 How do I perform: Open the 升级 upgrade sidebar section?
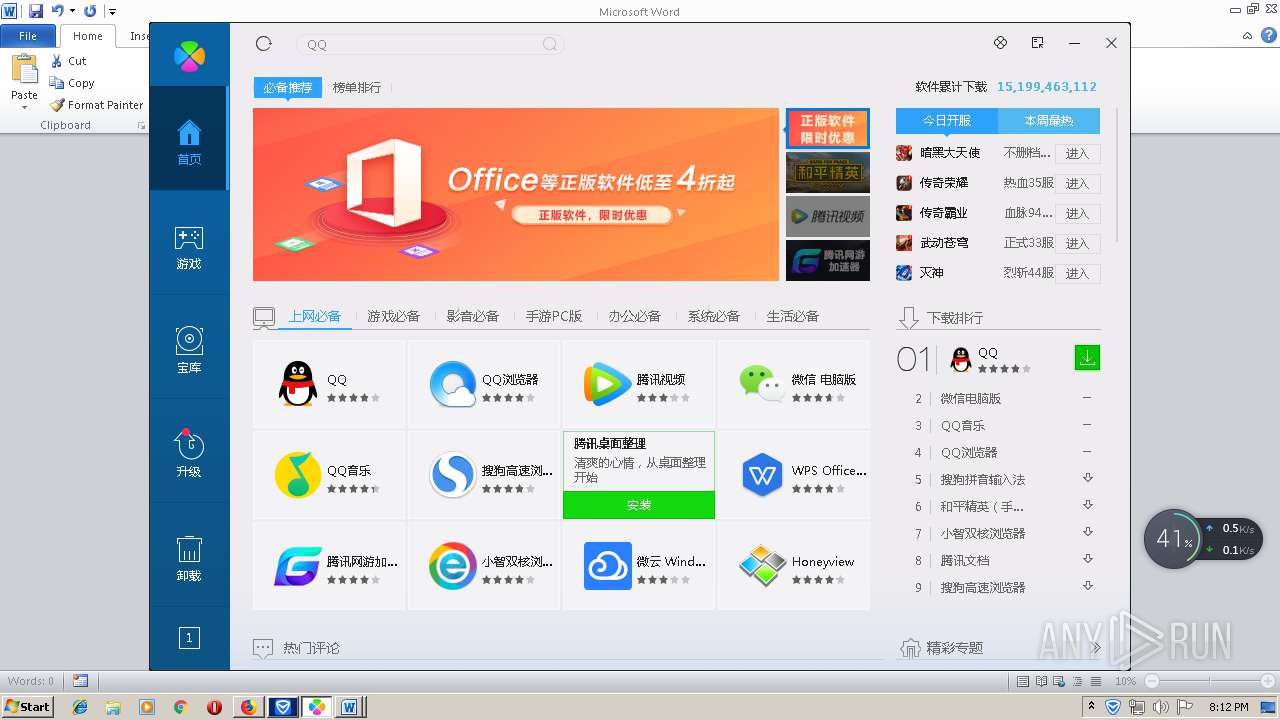coord(189,453)
